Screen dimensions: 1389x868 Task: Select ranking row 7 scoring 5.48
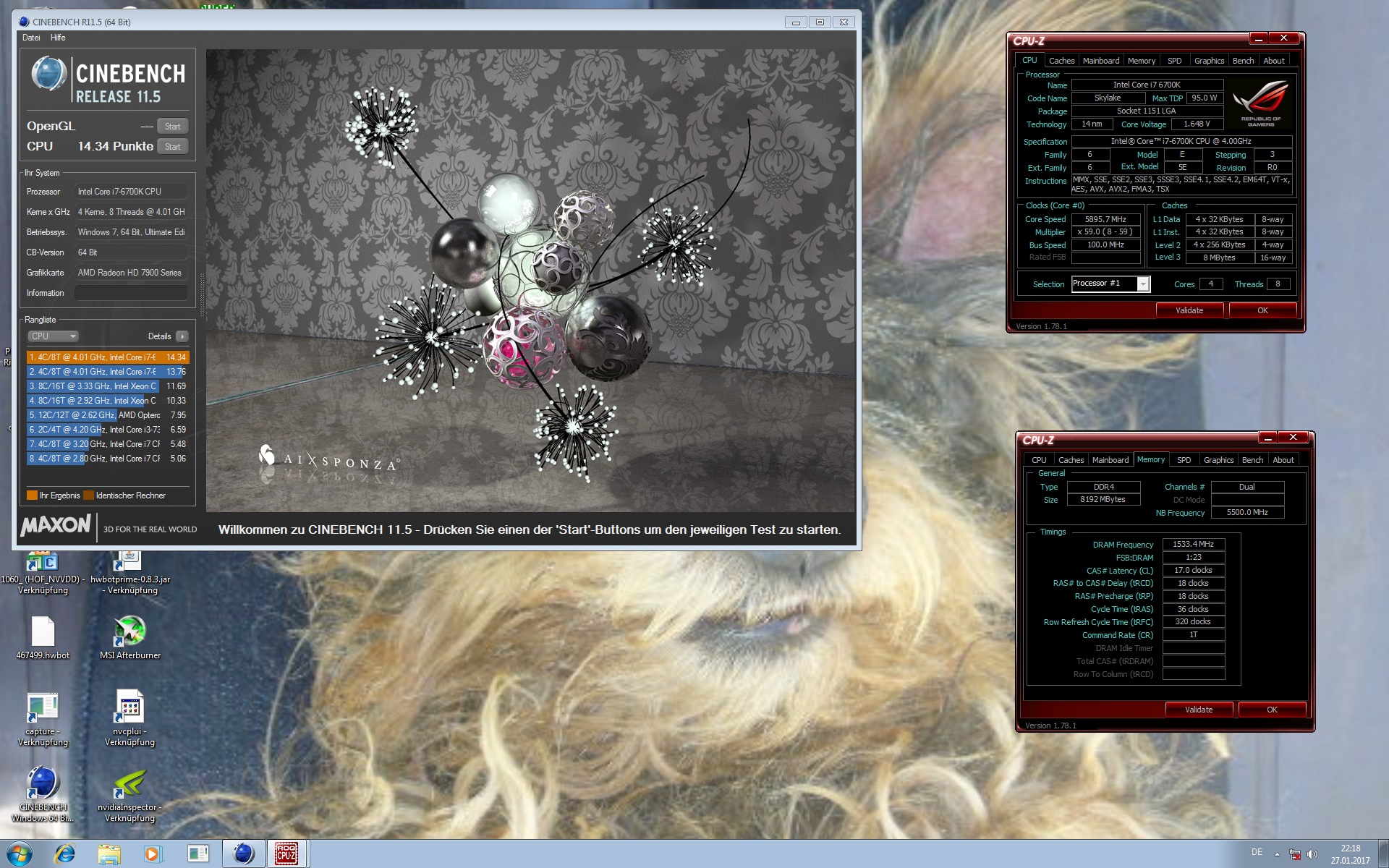[108, 444]
